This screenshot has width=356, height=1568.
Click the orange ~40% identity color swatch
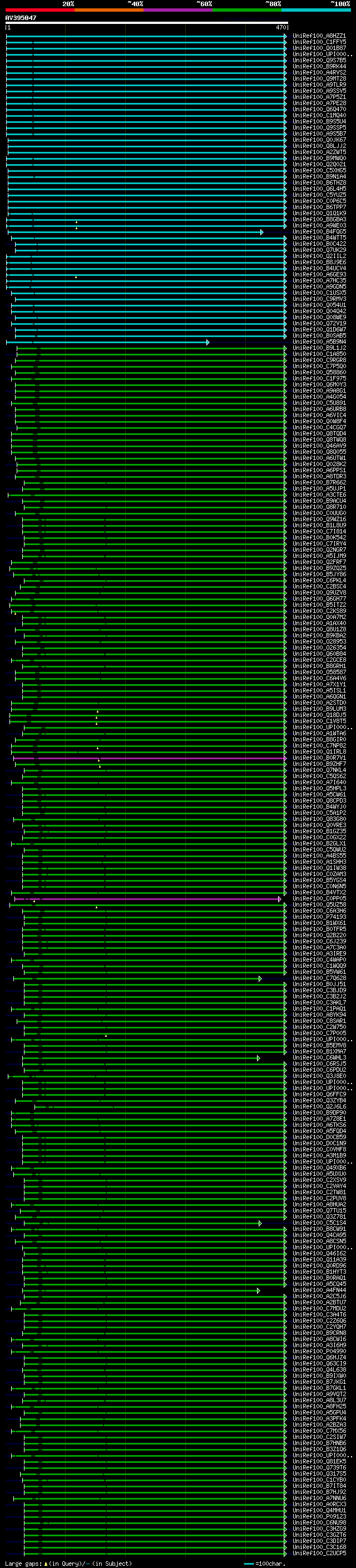pyautogui.click(x=109, y=11)
